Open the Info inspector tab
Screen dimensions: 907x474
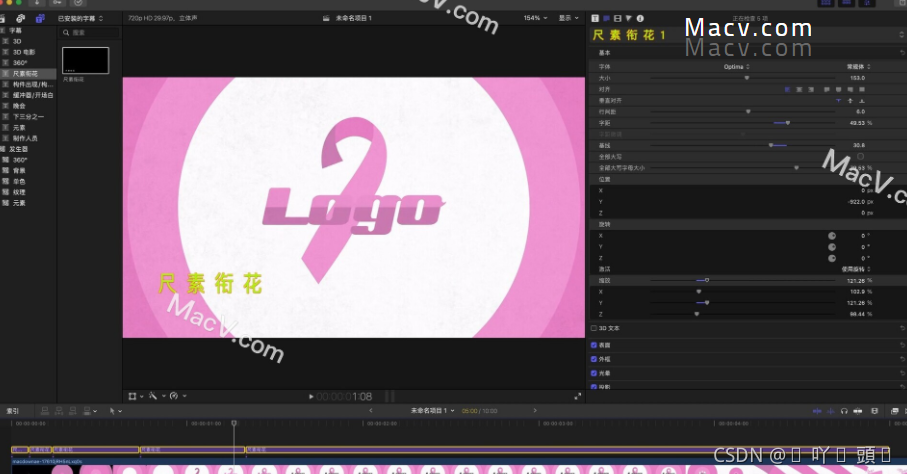(x=640, y=19)
